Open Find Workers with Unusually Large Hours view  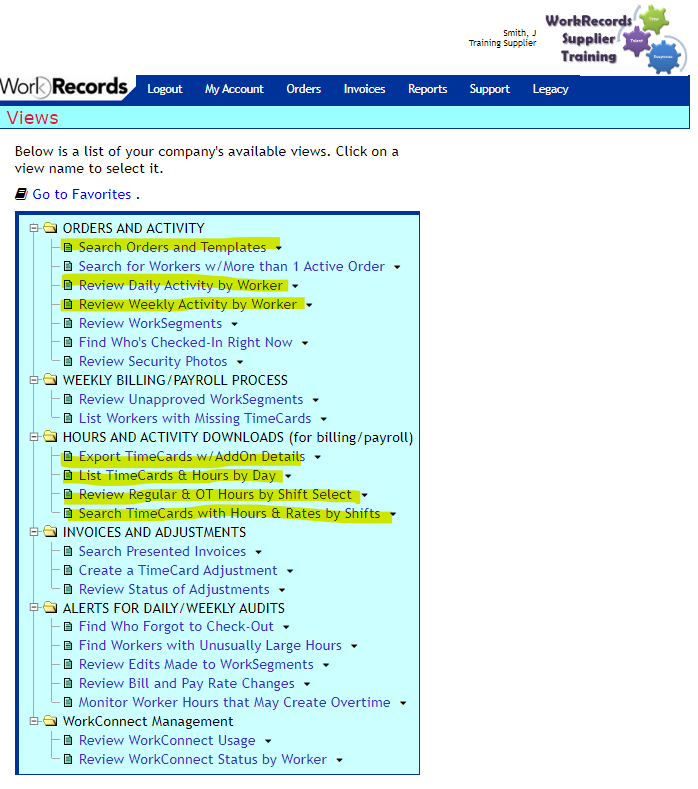(210, 646)
